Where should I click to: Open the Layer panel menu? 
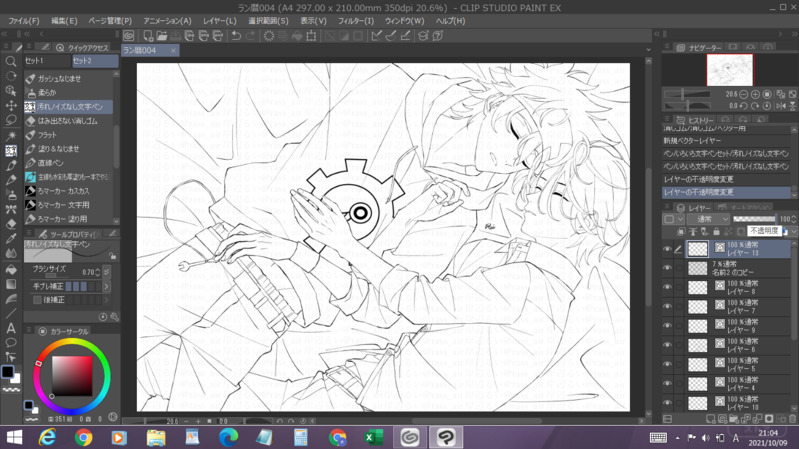667,207
